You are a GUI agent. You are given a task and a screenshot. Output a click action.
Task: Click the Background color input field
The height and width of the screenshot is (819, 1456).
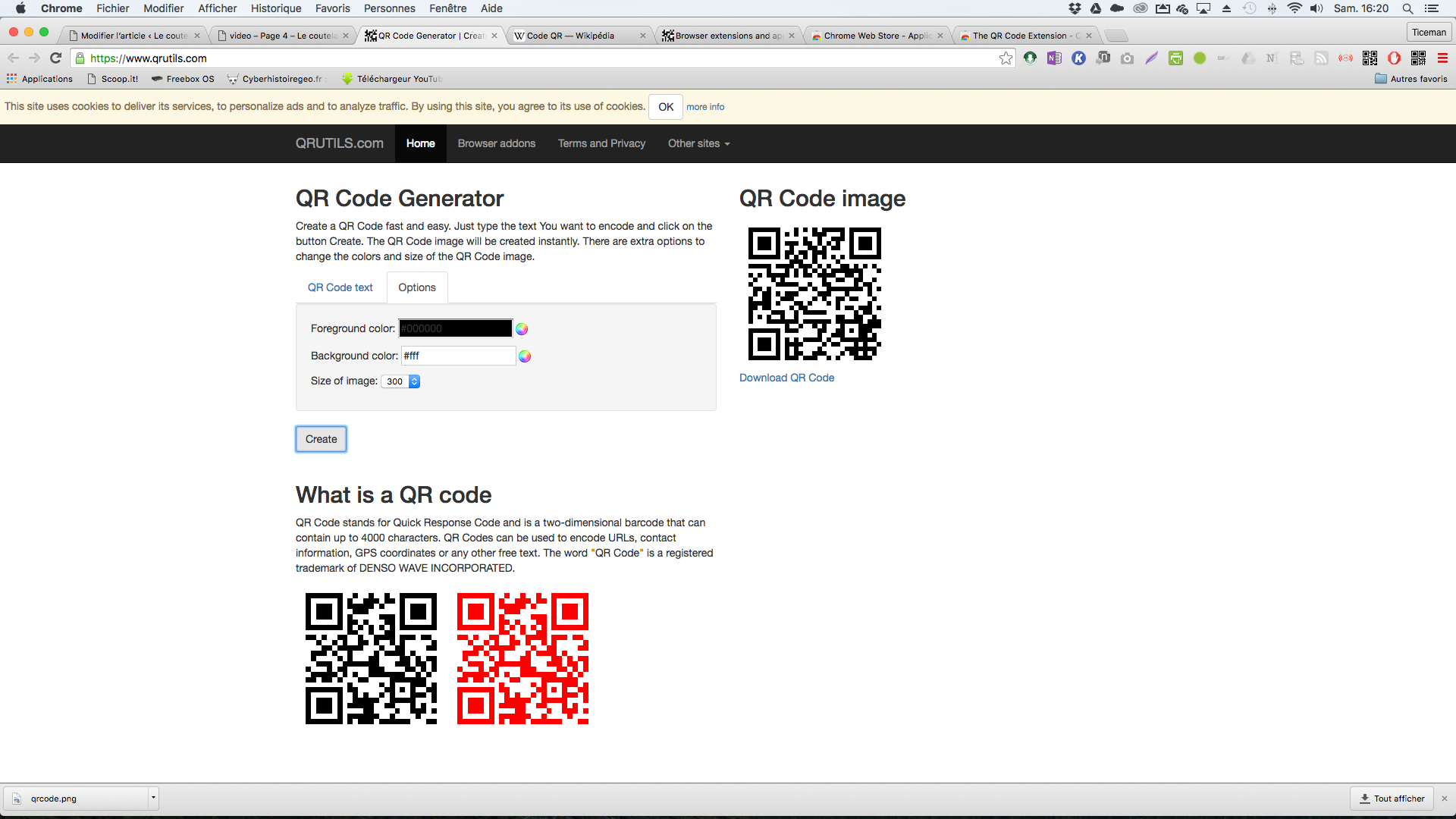coord(458,356)
